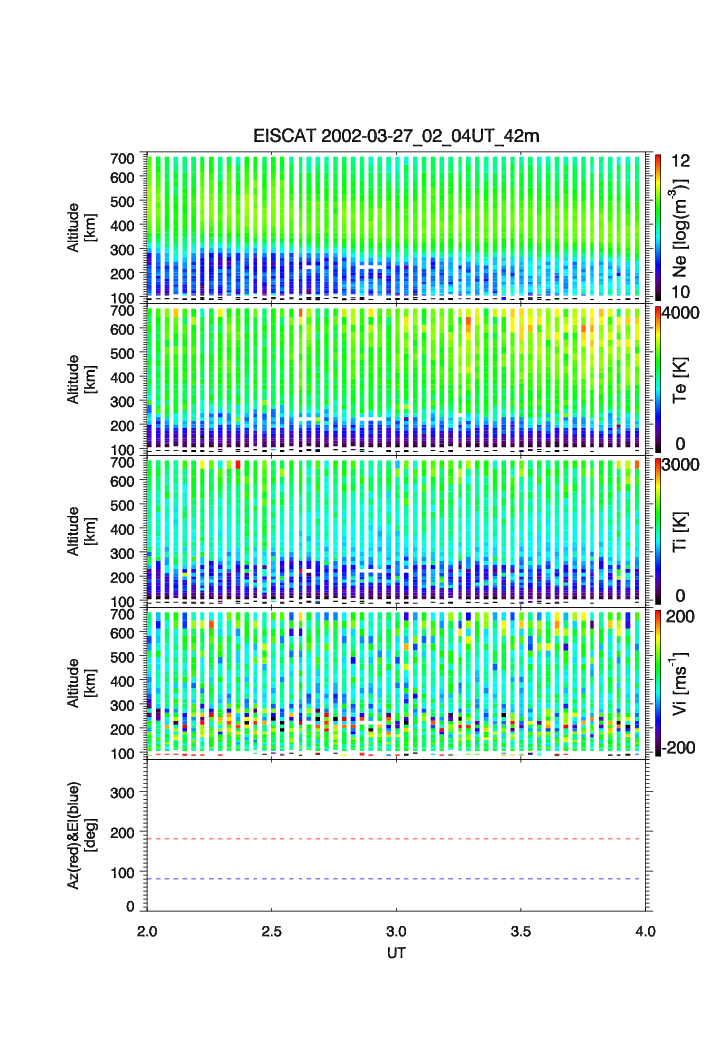
Task: Click the 3.5 tick label on UT axis
Action: [x=521, y=931]
